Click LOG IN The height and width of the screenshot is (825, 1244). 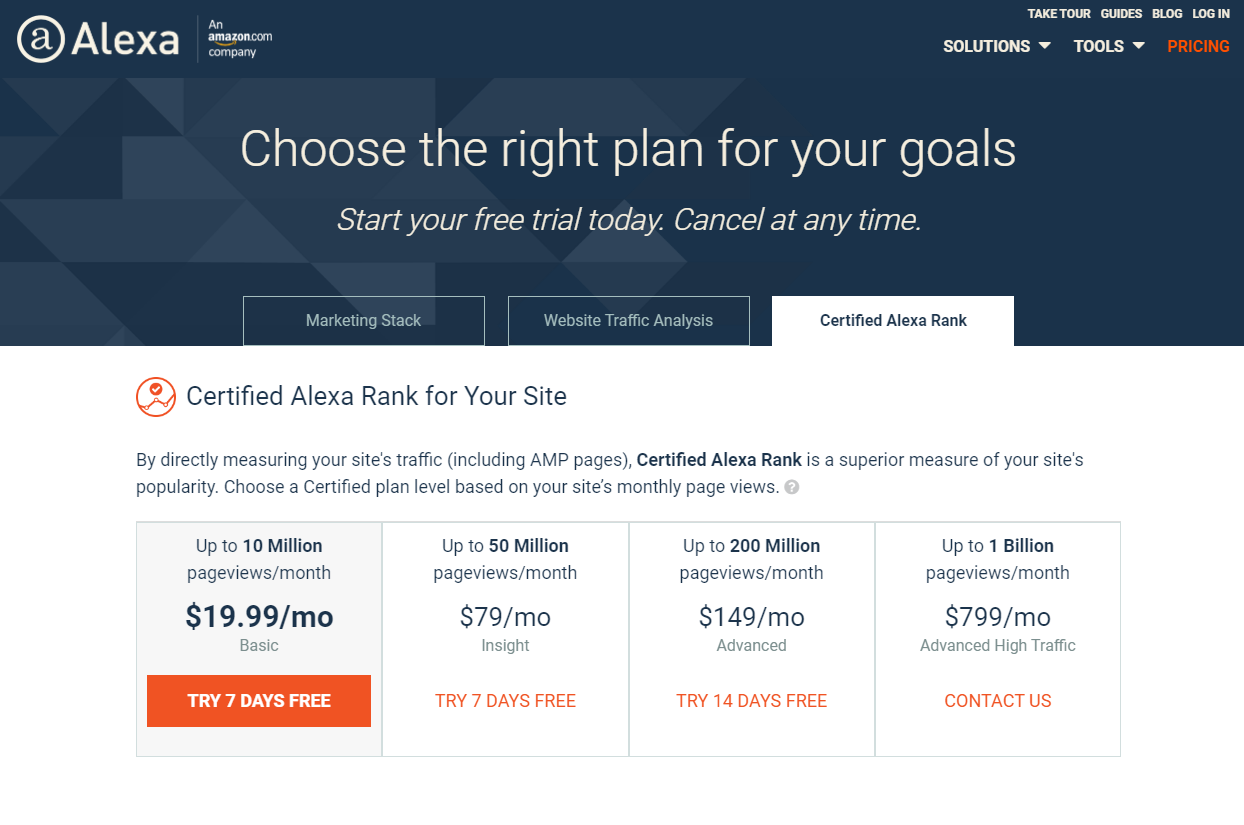pyautogui.click(x=1210, y=13)
